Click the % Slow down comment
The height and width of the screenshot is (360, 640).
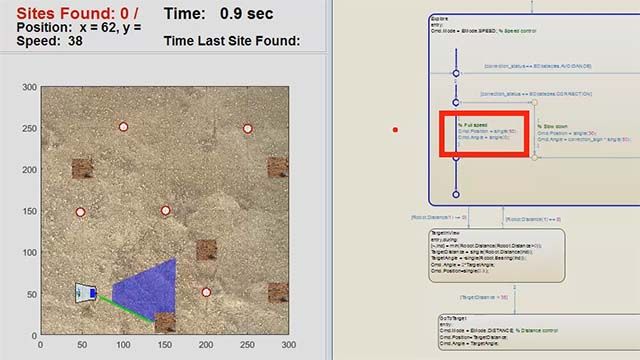point(552,127)
